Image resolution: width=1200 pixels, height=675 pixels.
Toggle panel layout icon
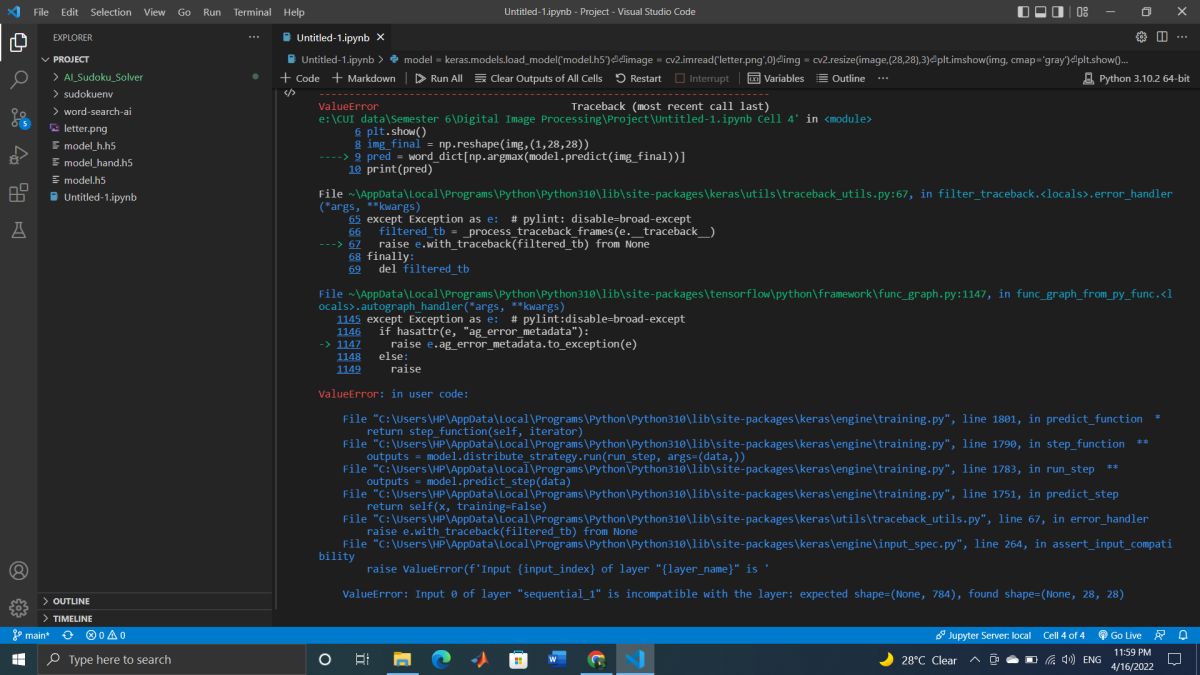1043,12
